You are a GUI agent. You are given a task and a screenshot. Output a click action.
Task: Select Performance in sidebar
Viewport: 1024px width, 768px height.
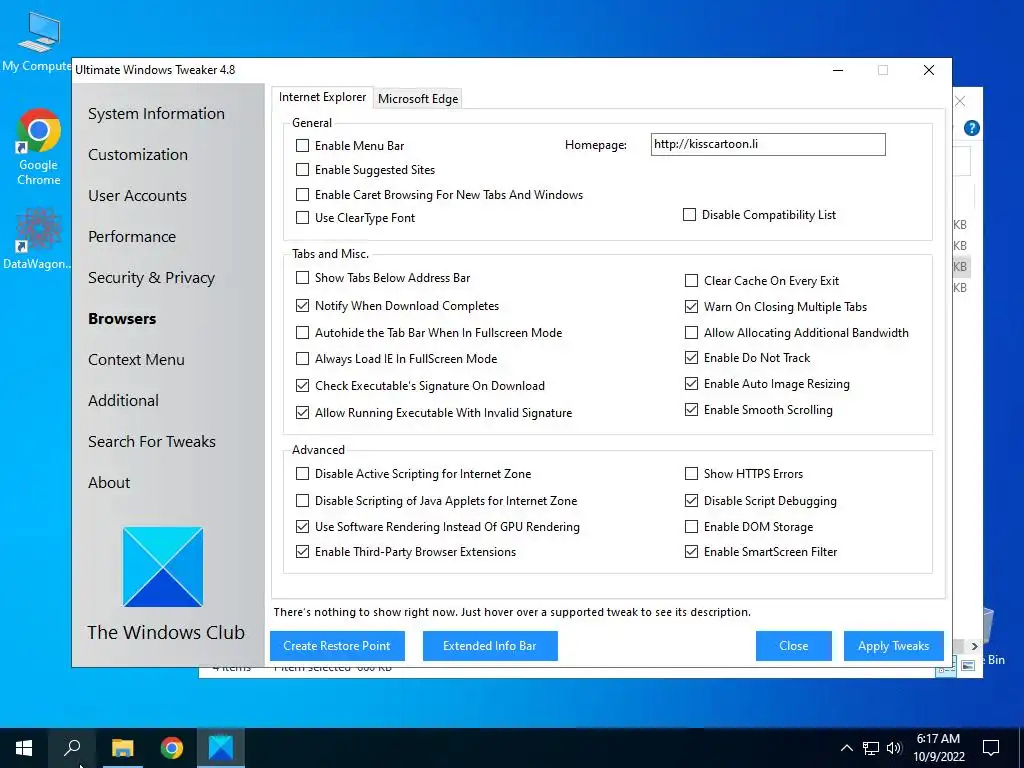(x=132, y=236)
